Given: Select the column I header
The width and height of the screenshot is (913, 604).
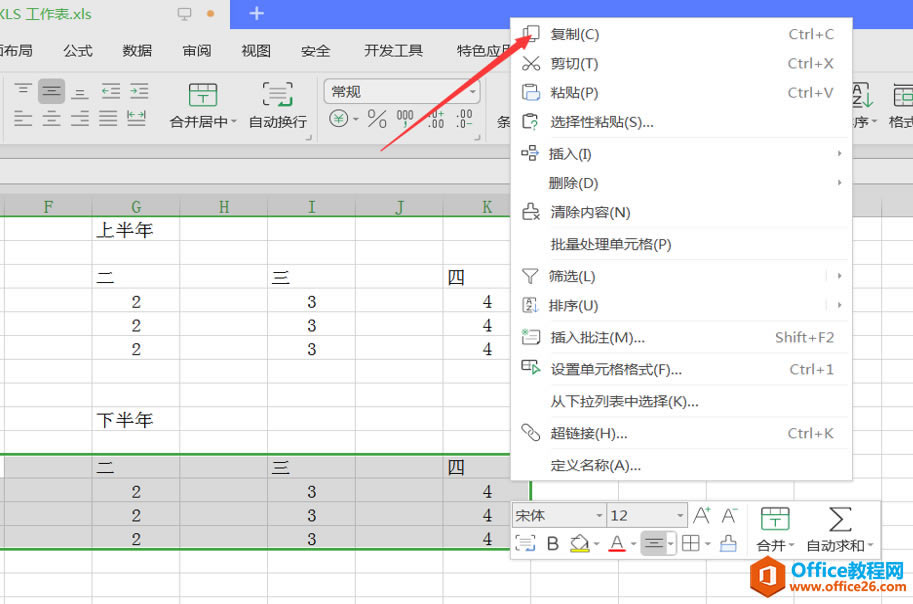Looking at the screenshot, I should point(312,207).
